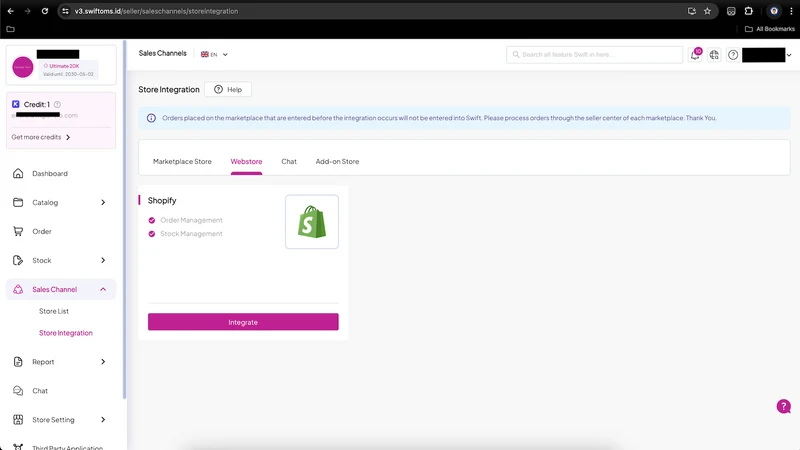Click the Store Setting shop icon
The width and height of the screenshot is (800, 450).
coord(18,419)
